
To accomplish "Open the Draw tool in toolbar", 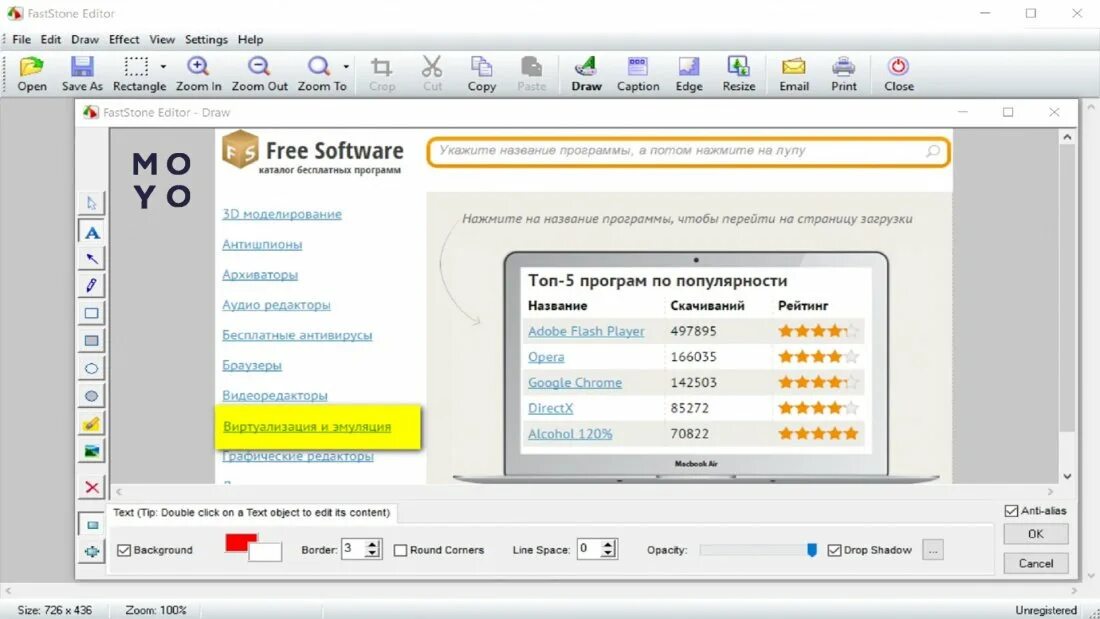I will pos(586,74).
